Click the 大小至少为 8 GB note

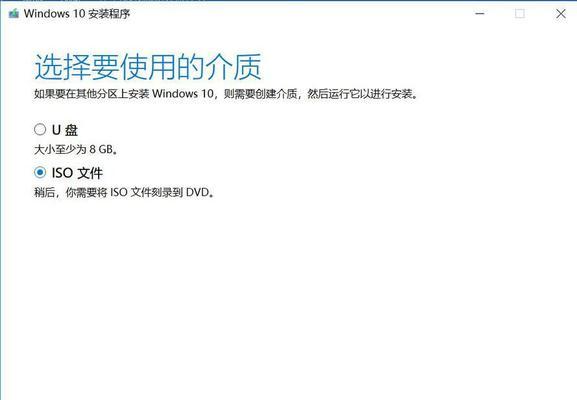(x=76, y=149)
